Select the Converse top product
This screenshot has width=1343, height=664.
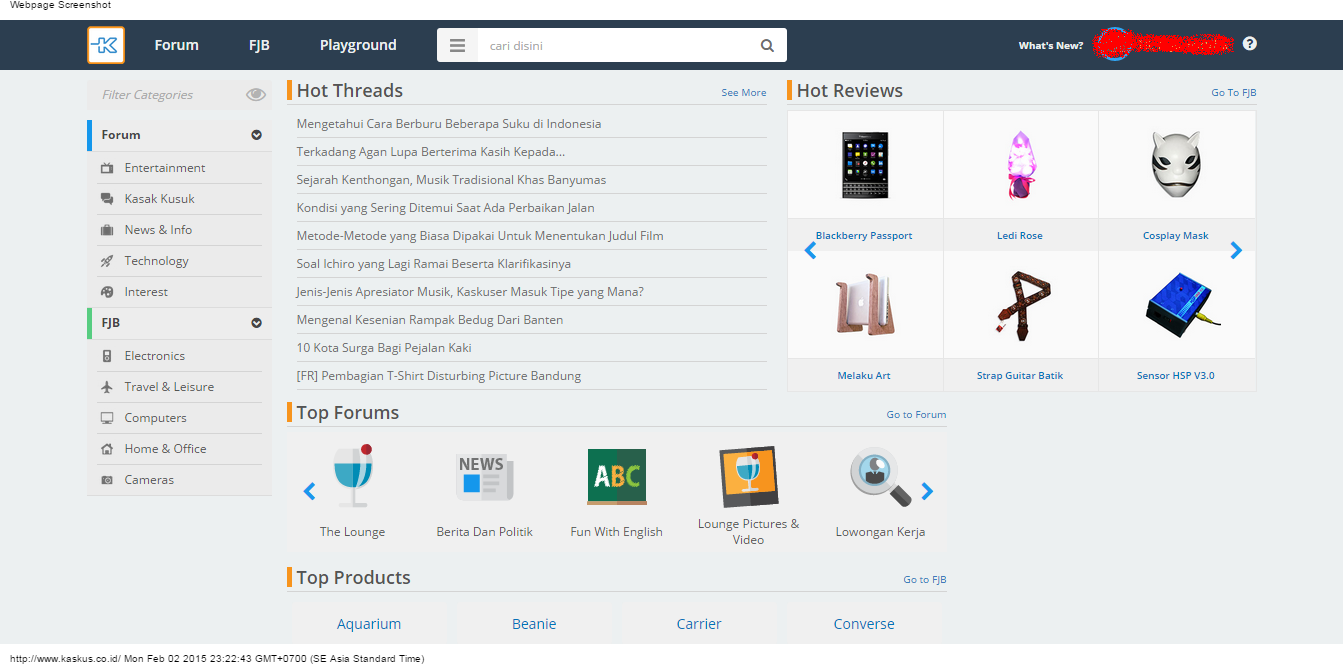[864, 624]
